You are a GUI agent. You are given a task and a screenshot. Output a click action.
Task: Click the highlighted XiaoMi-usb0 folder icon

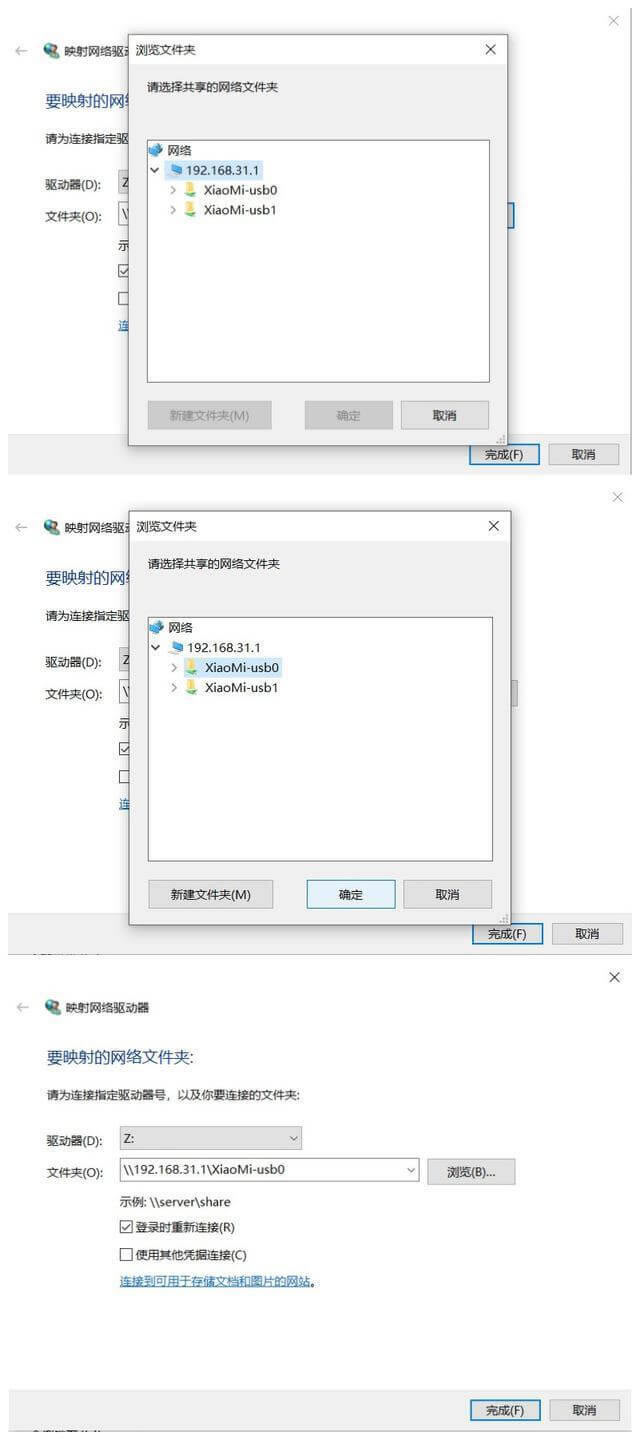click(x=191, y=667)
